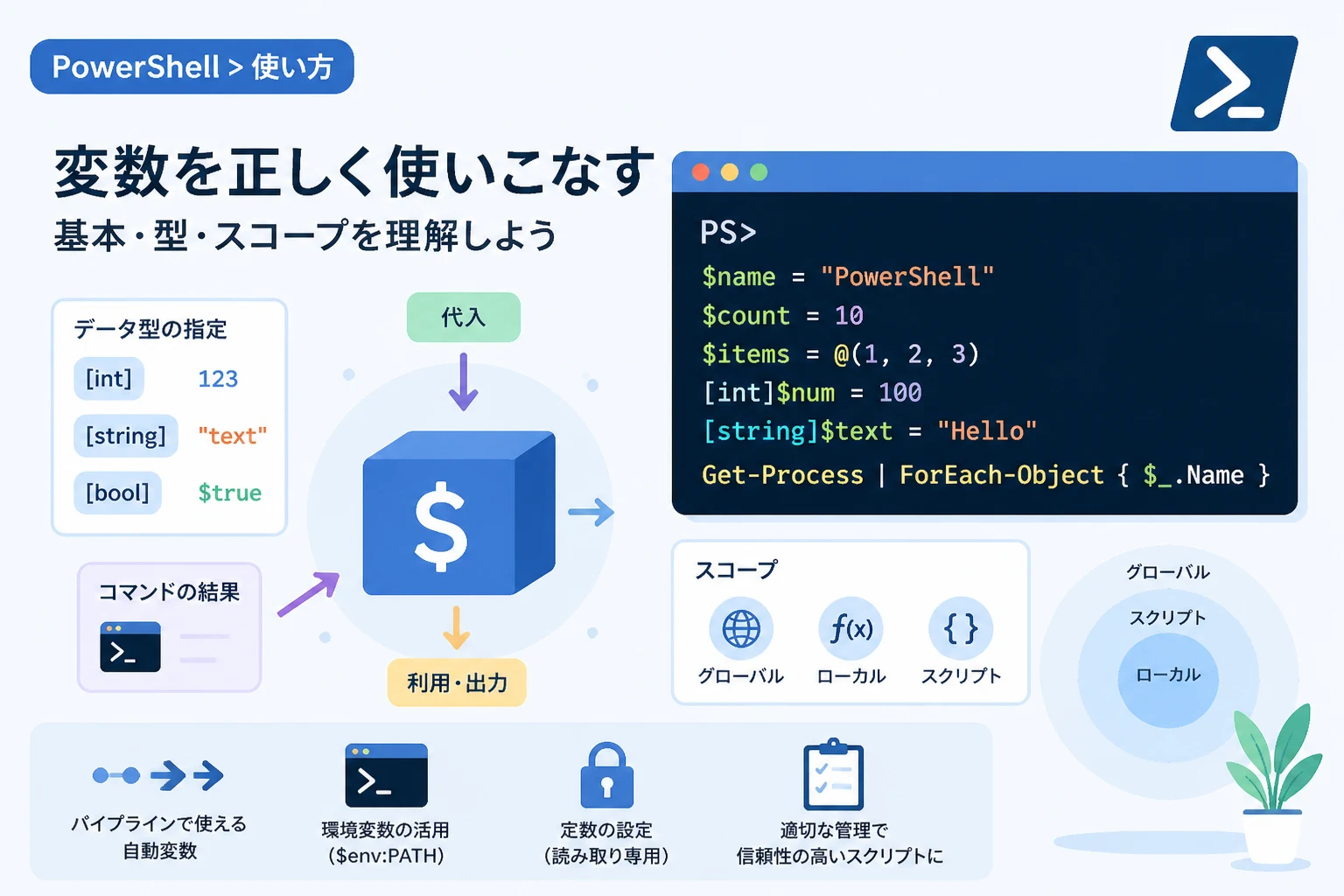Click the [int]$num = 100 code line
This screenshot has height=896, width=1344.
(x=812, y=392)
